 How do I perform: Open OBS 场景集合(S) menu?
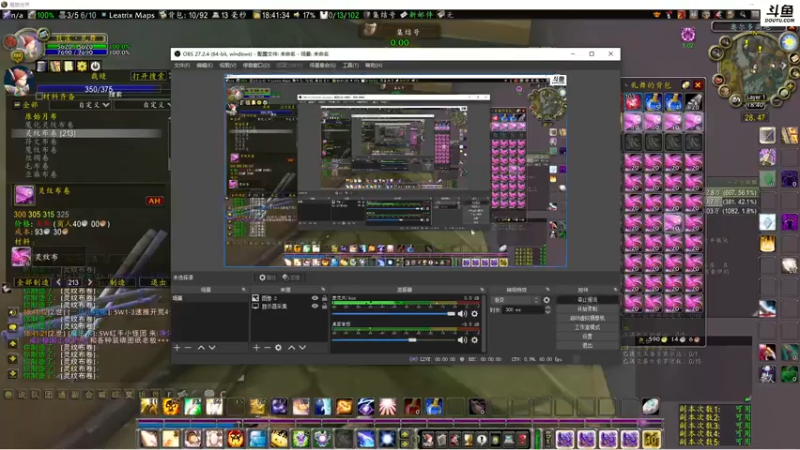pos(322,65)
